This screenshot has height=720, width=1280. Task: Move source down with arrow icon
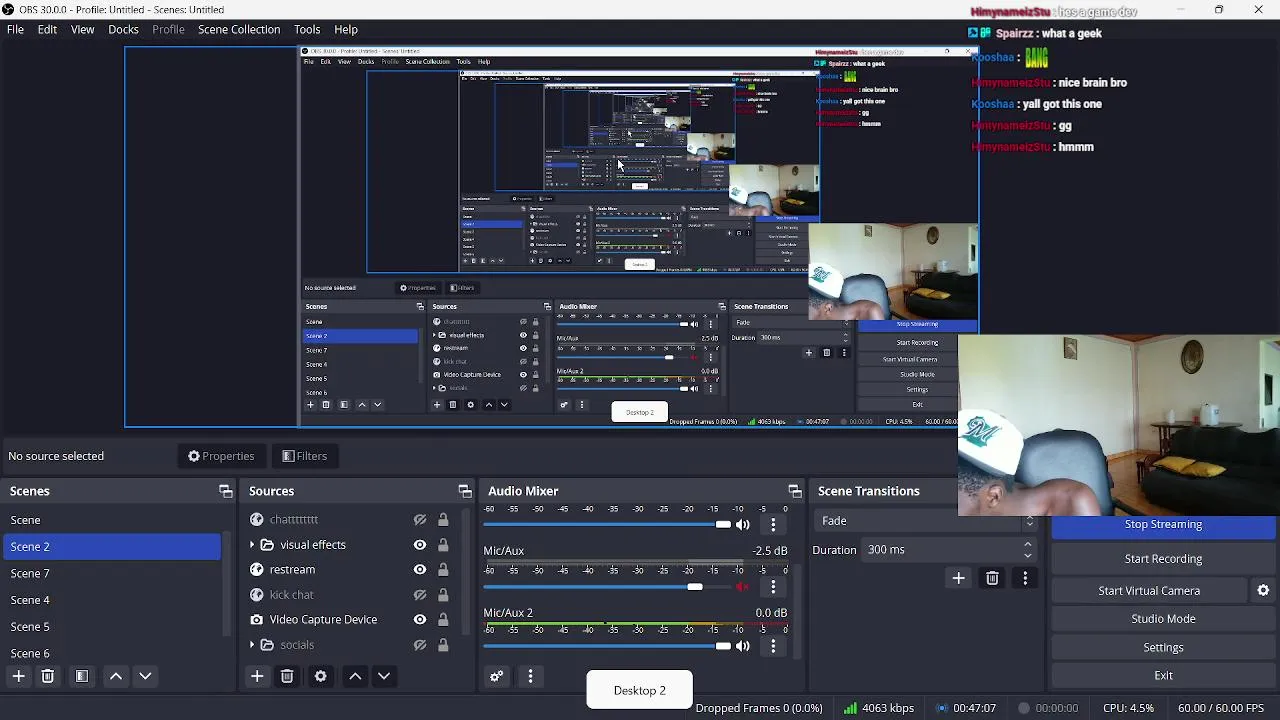coord(384,676)
